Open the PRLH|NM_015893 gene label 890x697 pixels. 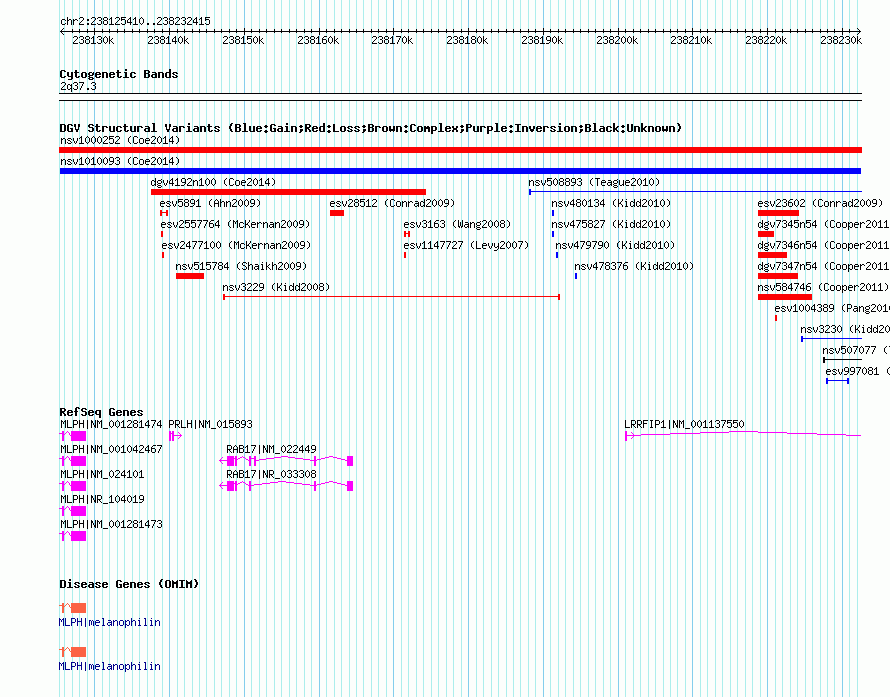click(210, 424)
